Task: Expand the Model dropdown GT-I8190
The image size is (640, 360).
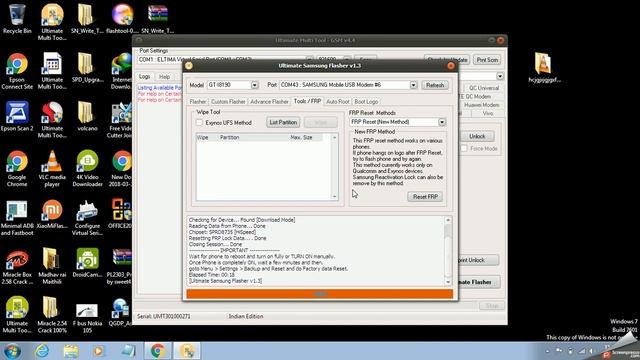Action: pos(254,85)
